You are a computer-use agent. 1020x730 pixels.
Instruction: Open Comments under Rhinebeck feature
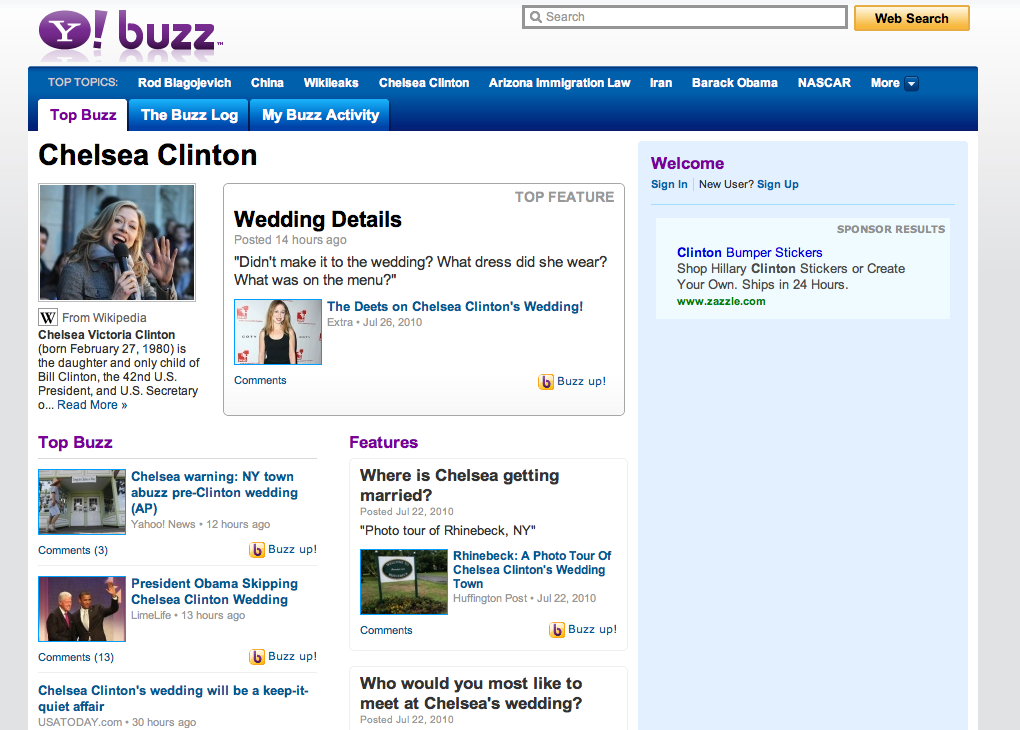click(x=386, y=630)
